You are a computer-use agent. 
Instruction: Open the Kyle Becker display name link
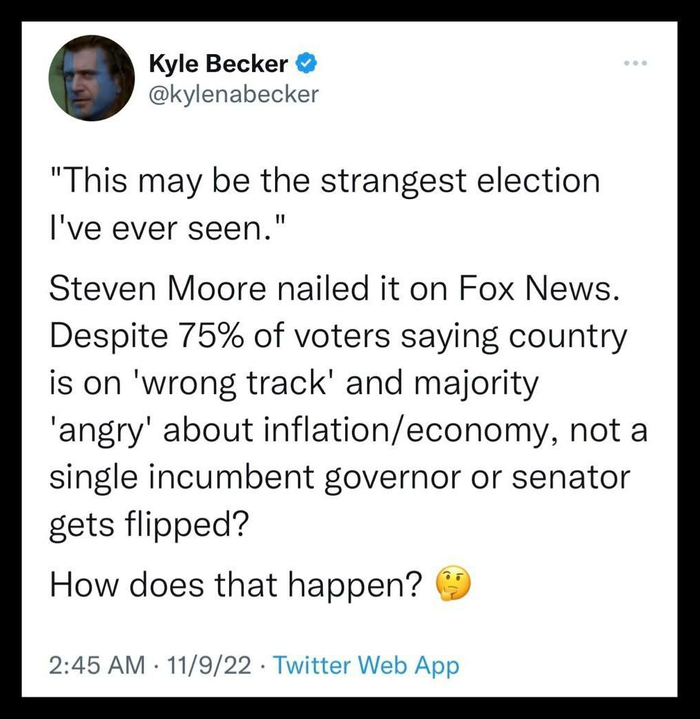coord(219,65)
